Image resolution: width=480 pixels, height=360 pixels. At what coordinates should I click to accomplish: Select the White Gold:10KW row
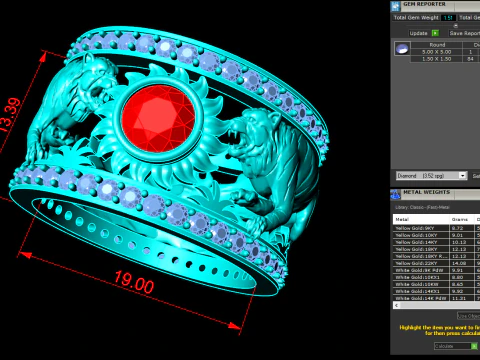point(437,284)
